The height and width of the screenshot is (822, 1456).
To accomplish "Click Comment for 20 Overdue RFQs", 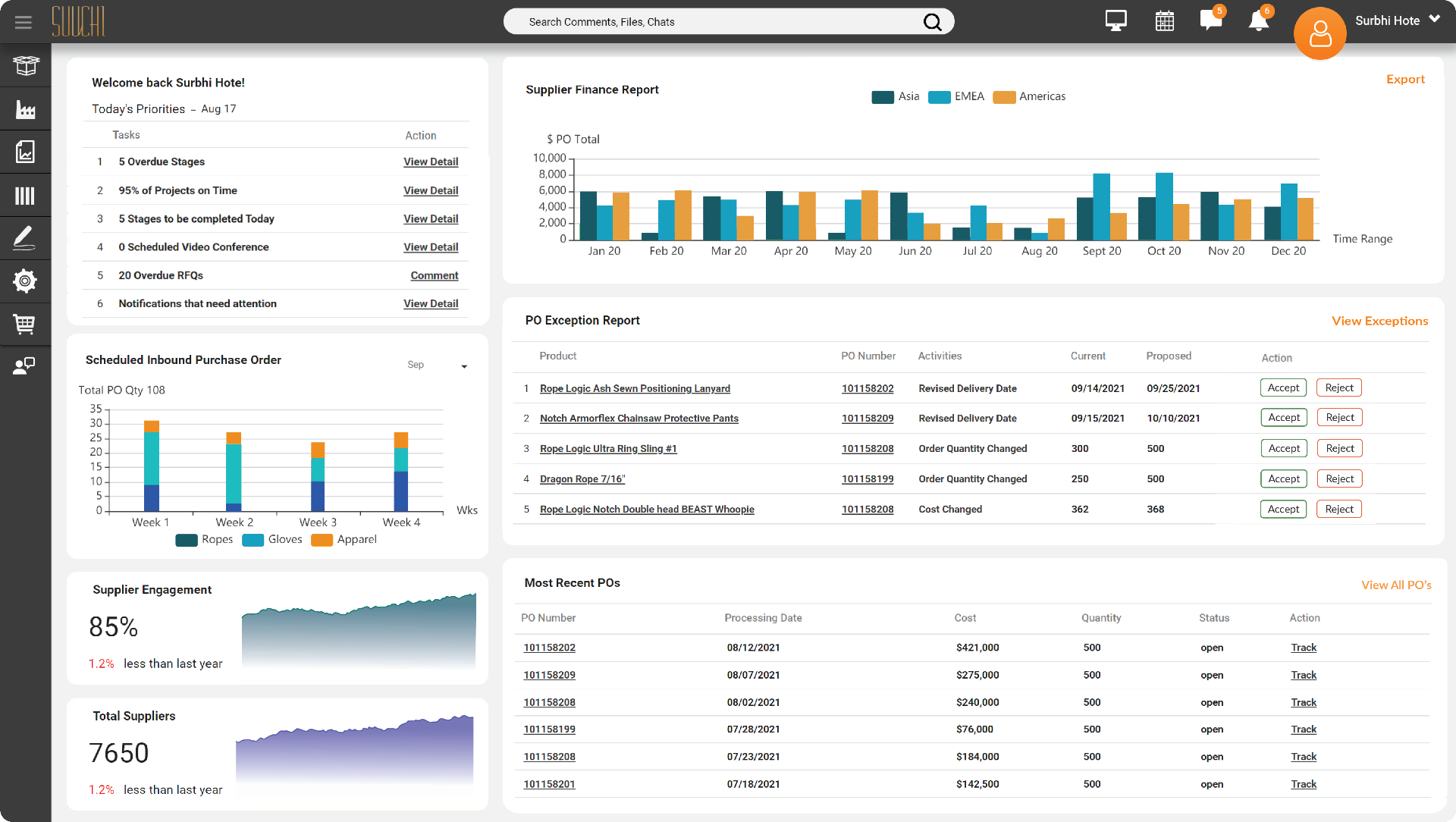I will [x=435, y=275].
